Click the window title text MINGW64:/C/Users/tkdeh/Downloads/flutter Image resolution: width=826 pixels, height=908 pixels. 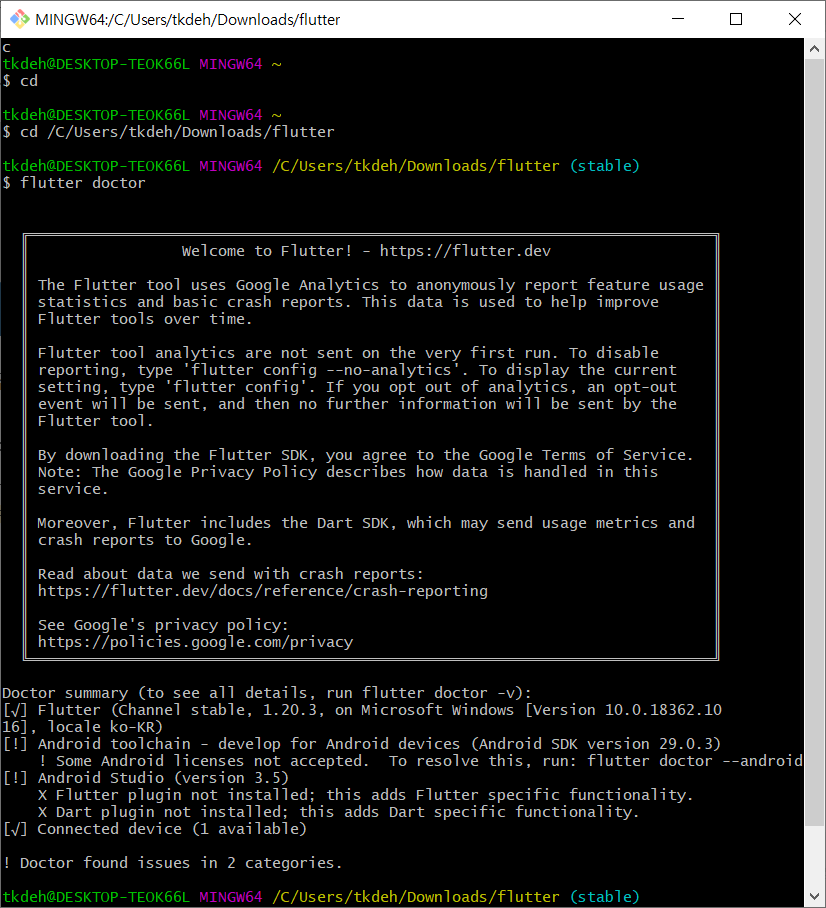click(187, 20)
